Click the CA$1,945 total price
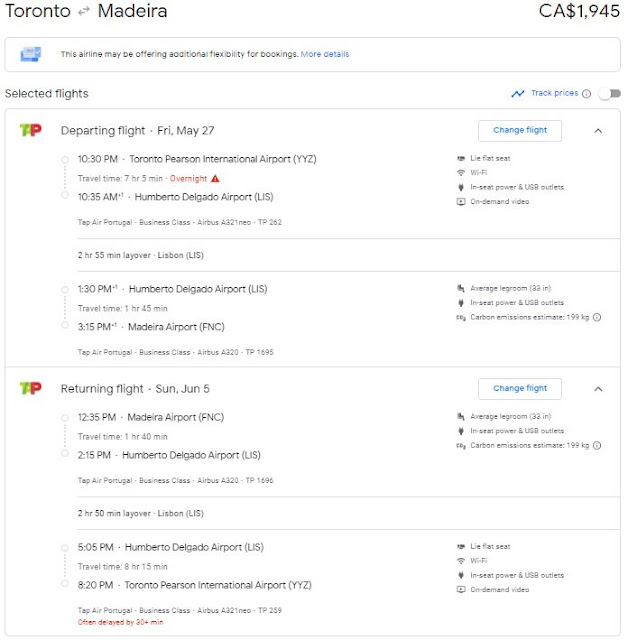The width and height of the screenshot is (628, 640). (579, 13)
